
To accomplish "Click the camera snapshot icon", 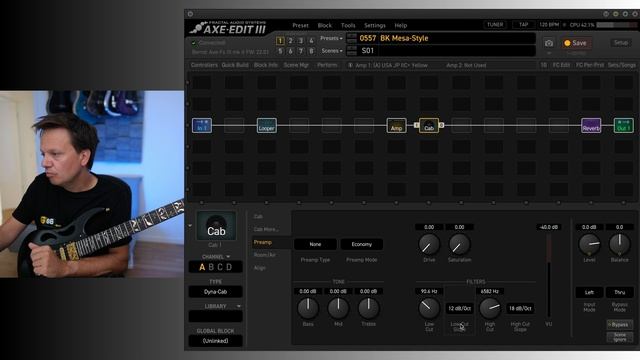I will [x=549, y=43].
